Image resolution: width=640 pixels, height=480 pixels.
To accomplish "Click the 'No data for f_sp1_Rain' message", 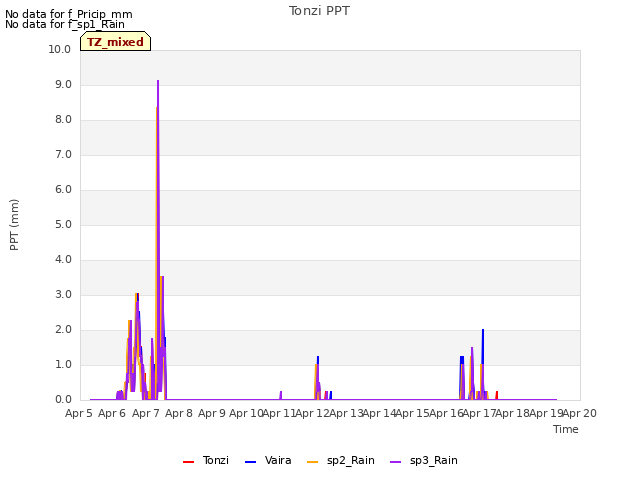I will tap(65, 24).
